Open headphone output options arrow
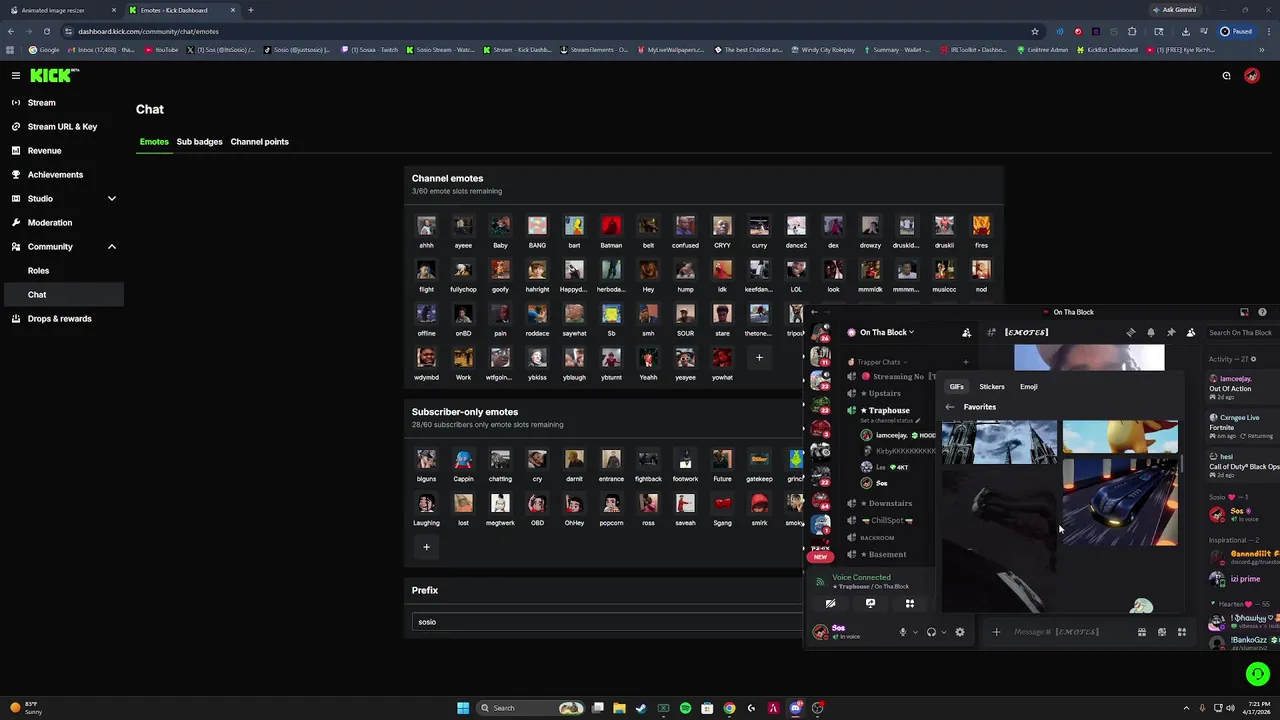1280x720 pixels. coord(943,632)
